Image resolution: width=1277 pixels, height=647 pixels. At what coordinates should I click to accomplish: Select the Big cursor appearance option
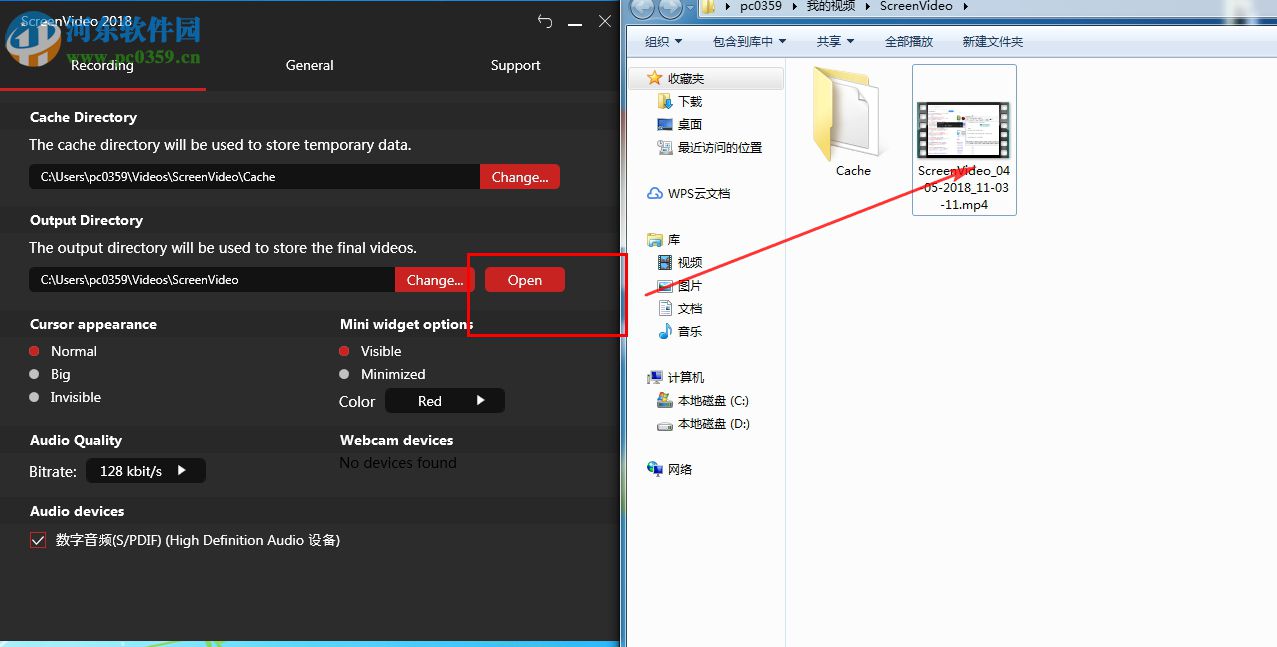tap(50, 374)
